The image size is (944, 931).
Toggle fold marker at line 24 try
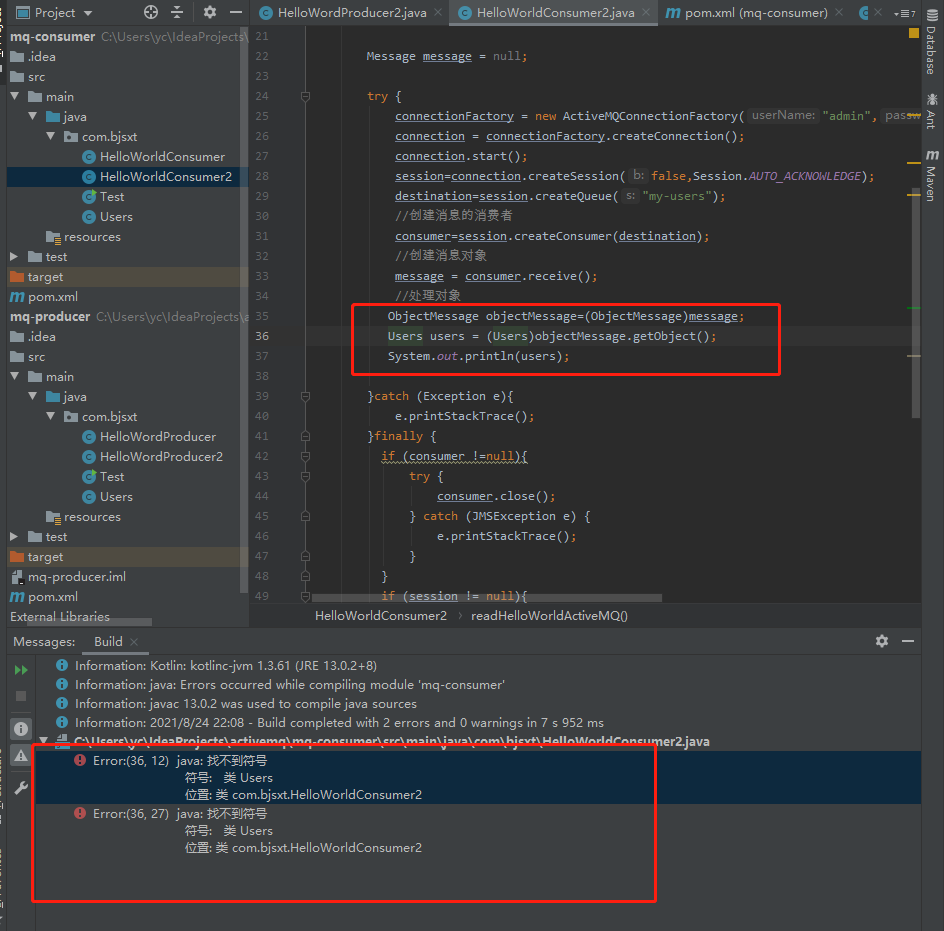[x=305, y=96]
